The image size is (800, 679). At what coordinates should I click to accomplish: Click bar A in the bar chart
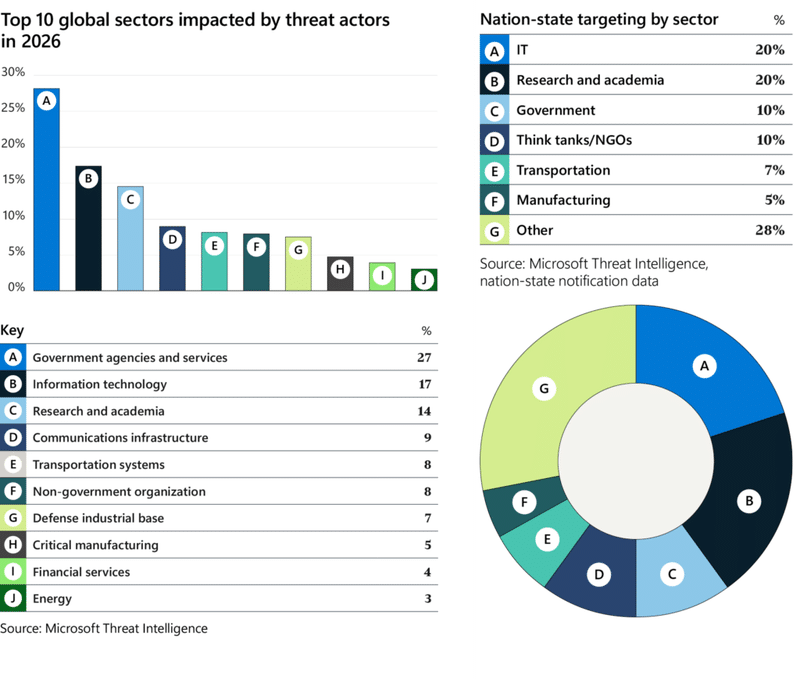pyautogui.click(x=46, y=189)
